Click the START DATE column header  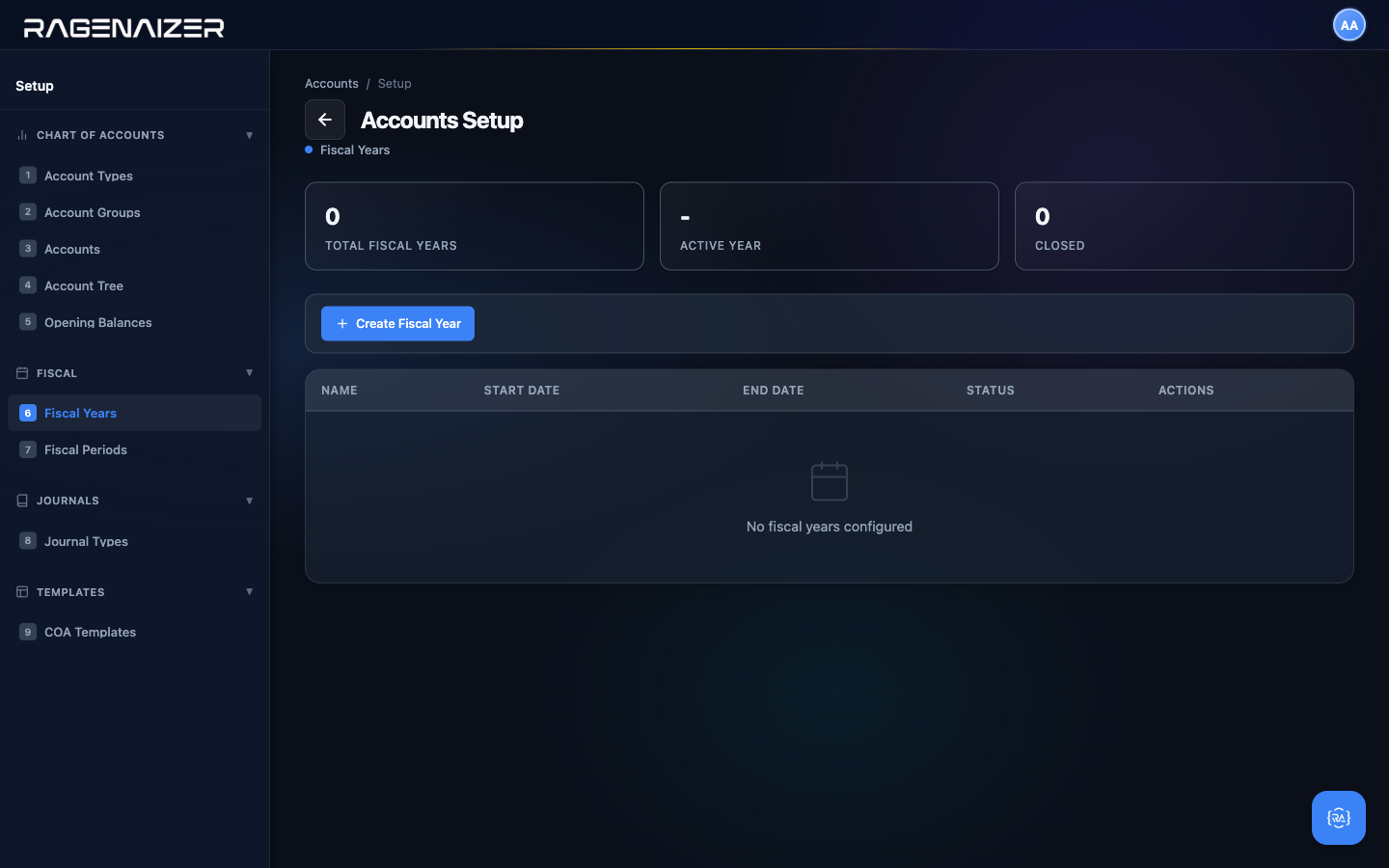(522, 391)
